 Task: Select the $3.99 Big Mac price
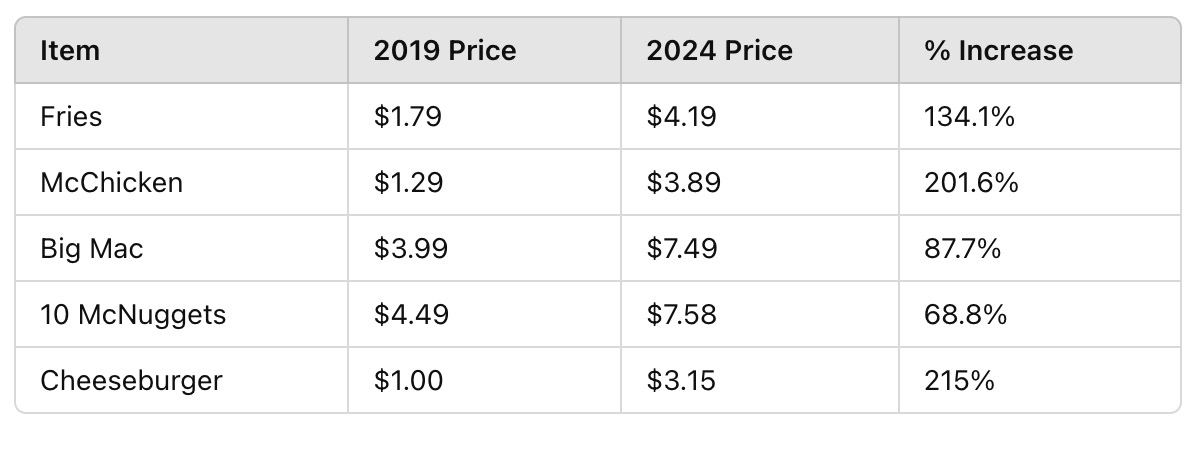409,249
